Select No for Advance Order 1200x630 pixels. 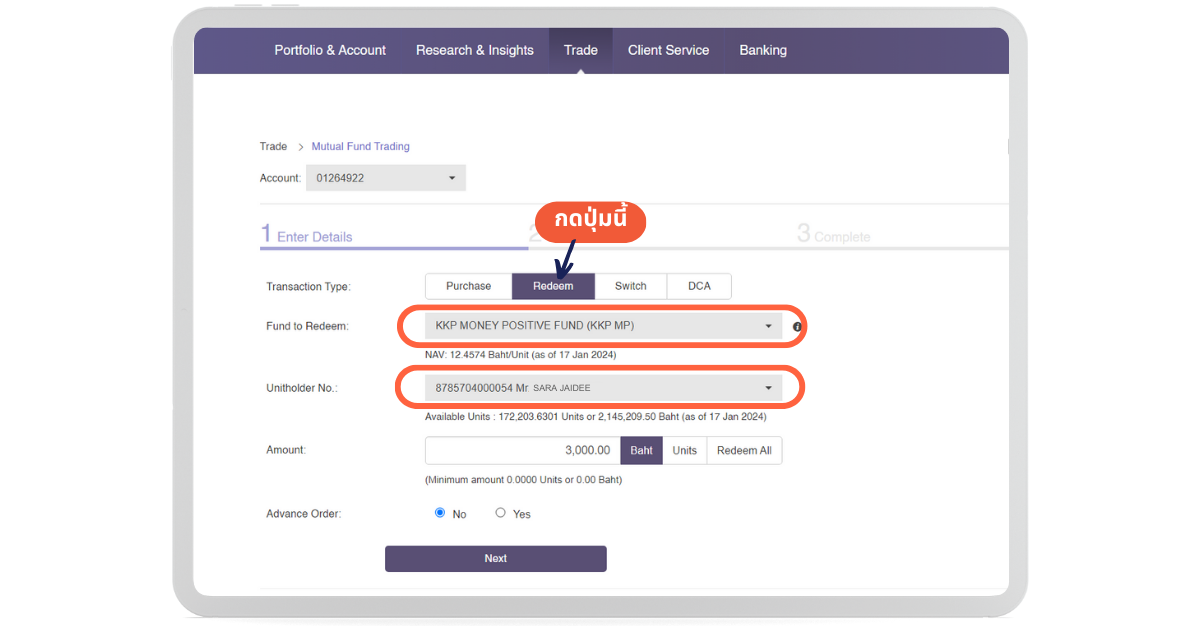point(440,513)
